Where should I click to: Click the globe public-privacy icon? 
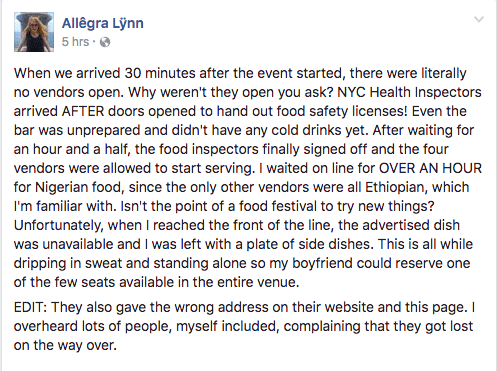[105, 42]
